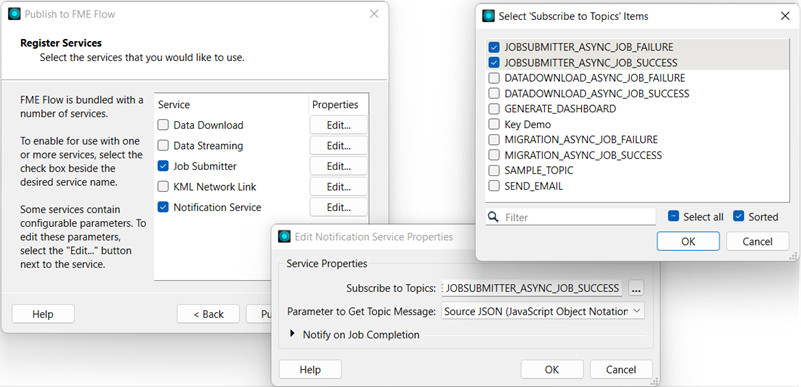Open topic picker with the ellipsis button
801x387 pixels.
(x=636, y=288)
